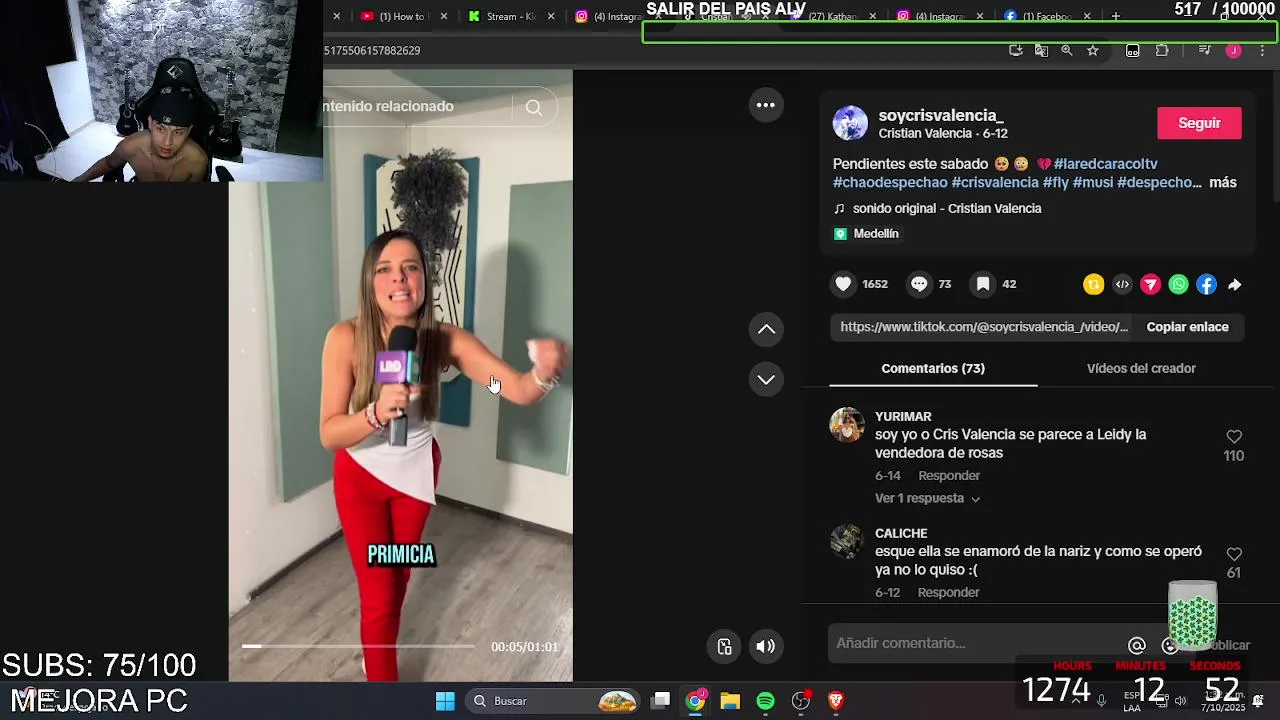Viewport: 1280px width, 720px height.
Task: Select the Vídeos del creador tab
Action: [1141, 368]
